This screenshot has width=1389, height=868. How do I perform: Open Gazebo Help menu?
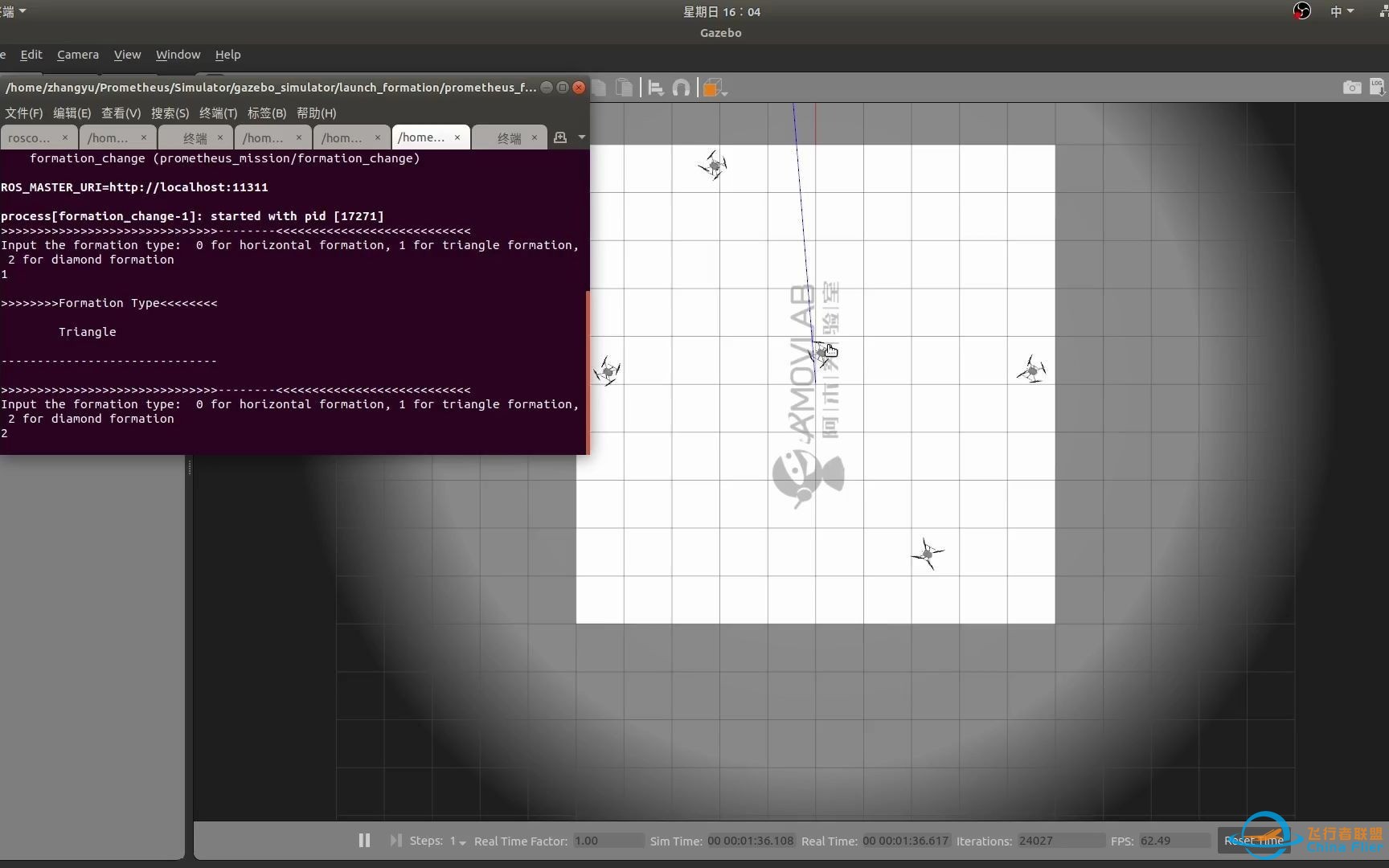pos(227,55)
